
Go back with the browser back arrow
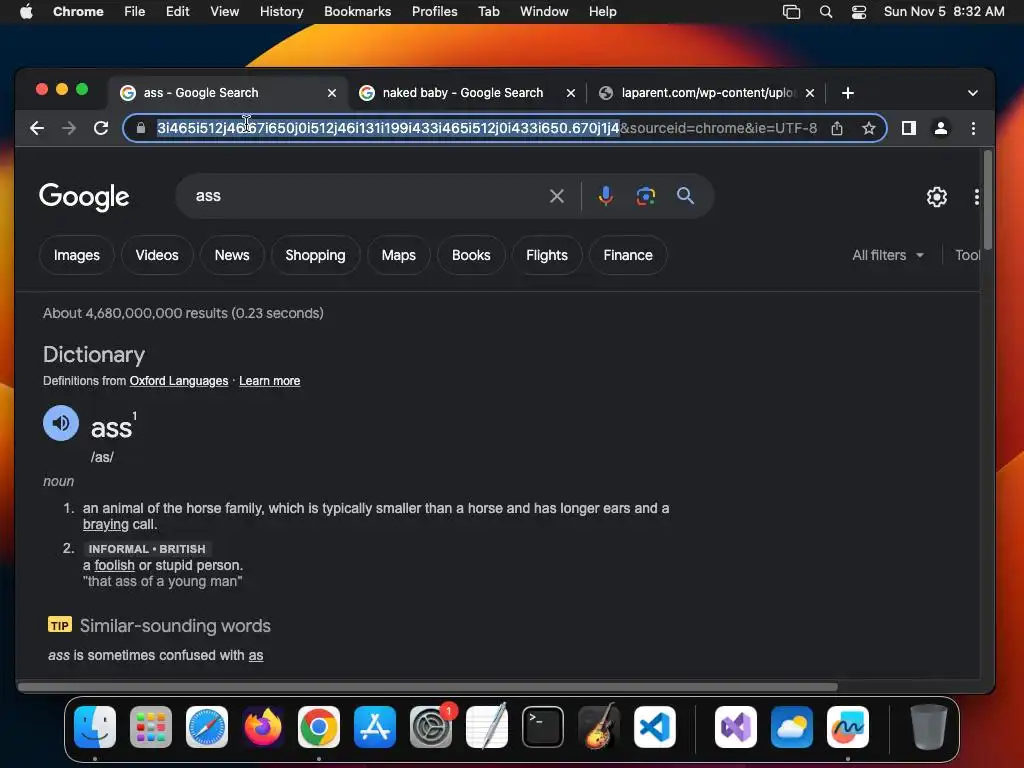click(x=37, y=128)
